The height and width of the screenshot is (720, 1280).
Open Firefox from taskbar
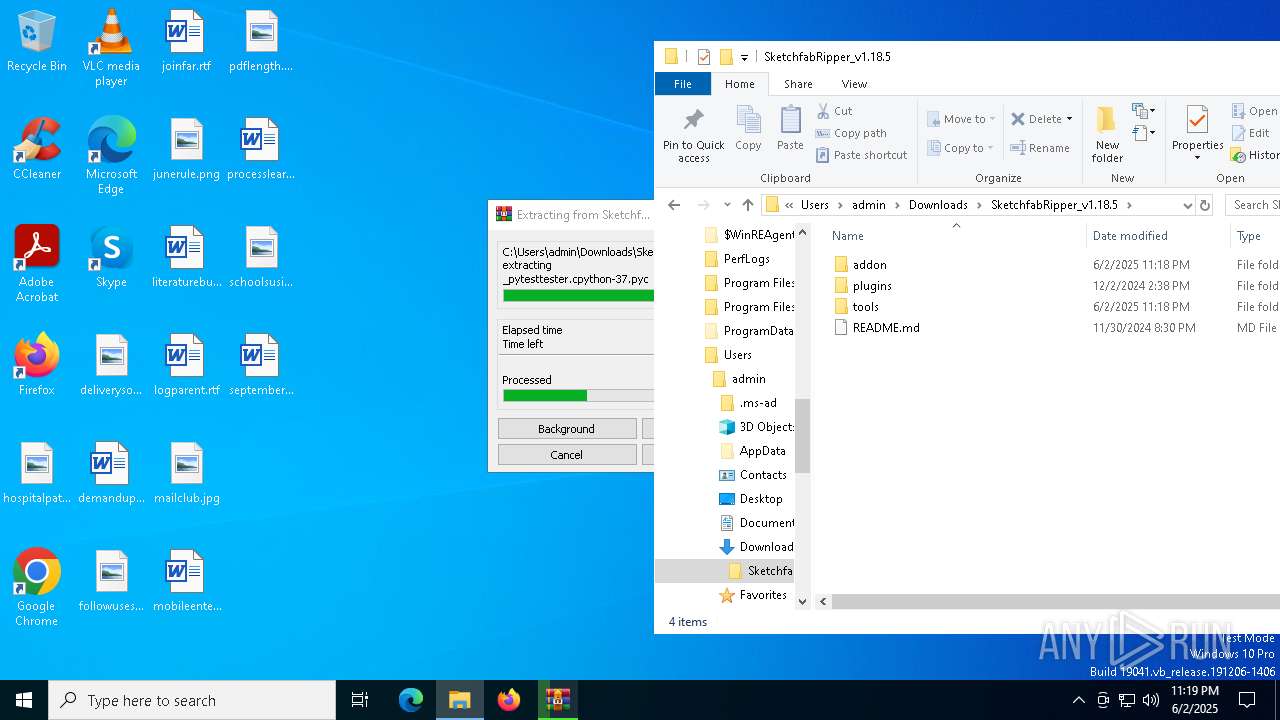pos(509,700)
